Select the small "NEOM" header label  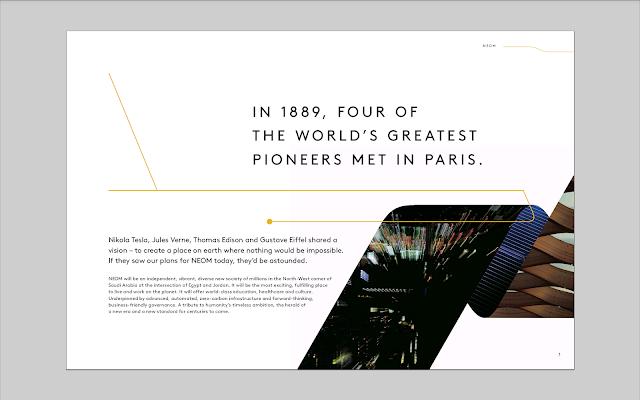[489, 46]
